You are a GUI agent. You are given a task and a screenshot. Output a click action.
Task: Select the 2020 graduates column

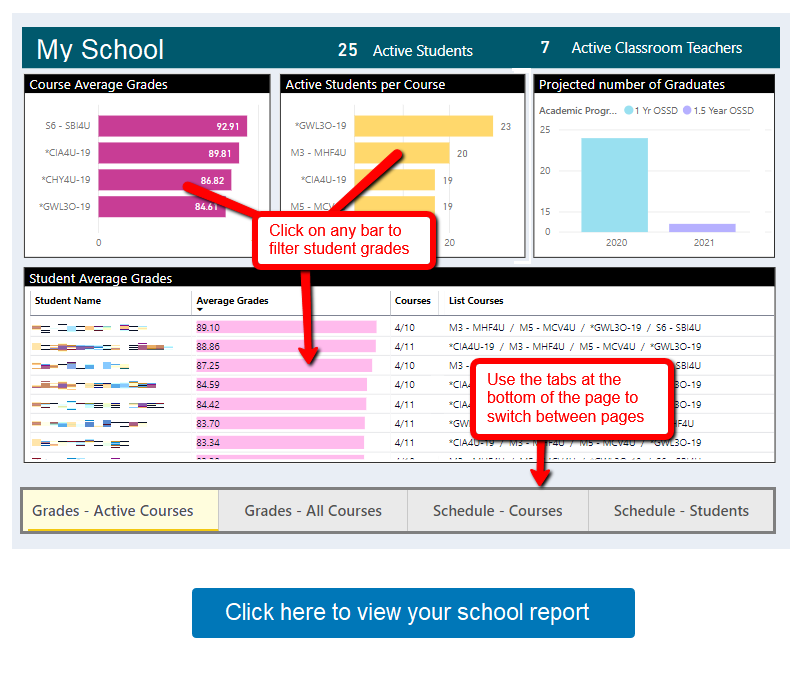coord(616,185)
